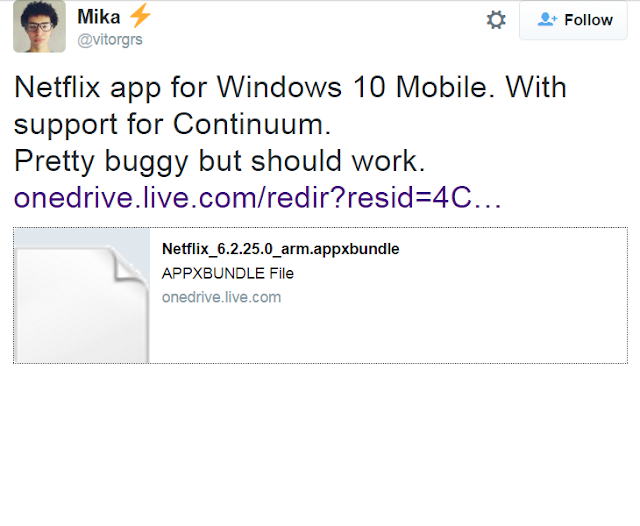Open the Netflix_6.2.25.0_arm.appxbundle card title
This screenshot has height=526, width=640.
[280, 249]
